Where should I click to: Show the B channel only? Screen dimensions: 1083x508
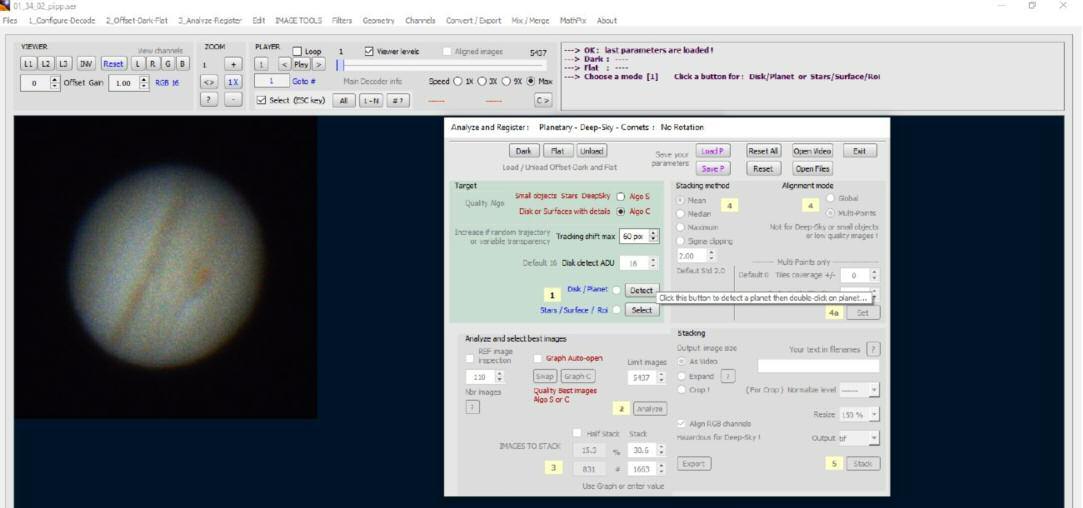point(182,64)
